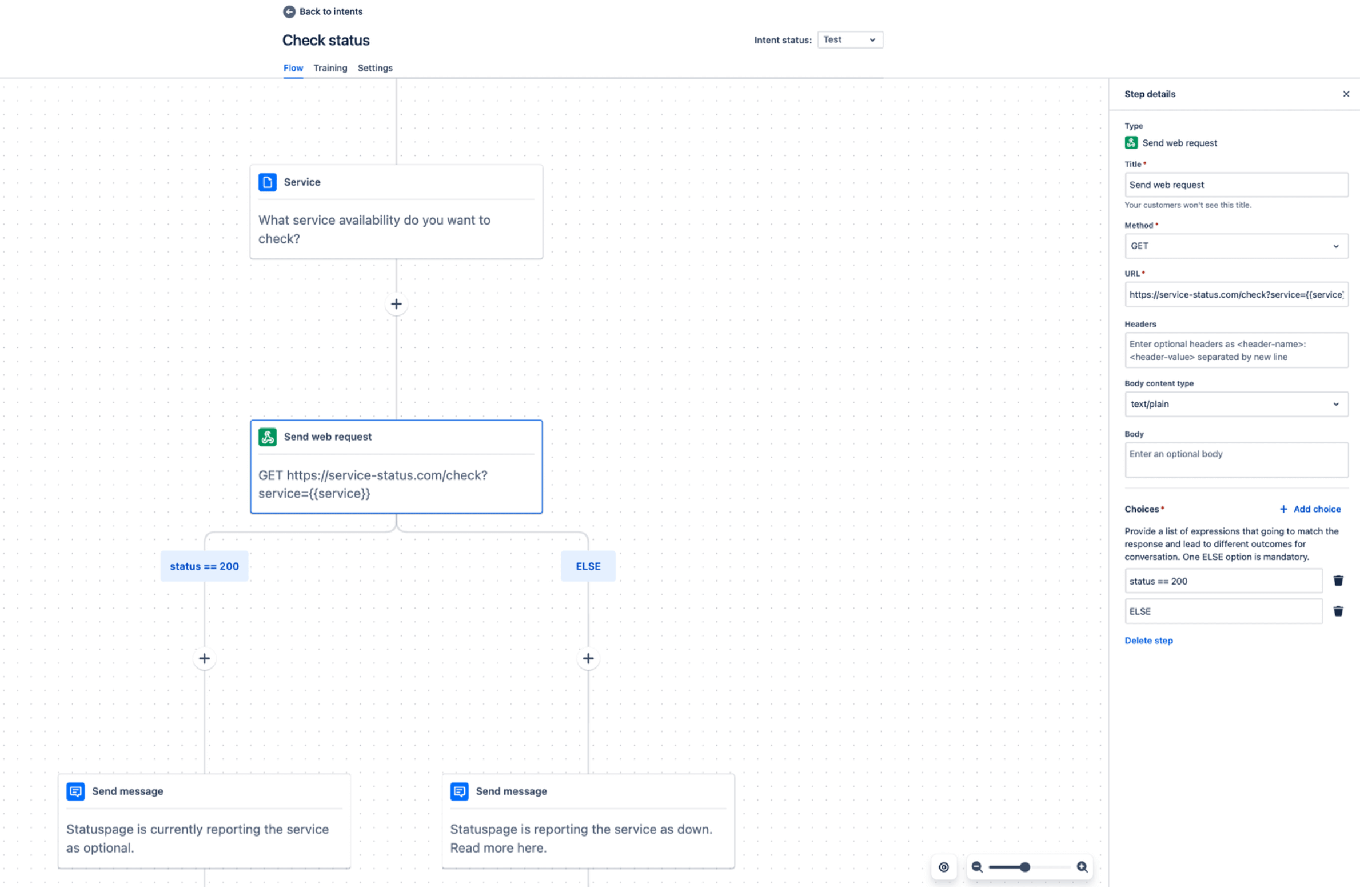
Task: Click the plus button under status==200 branch
Action: coord(204,658)
